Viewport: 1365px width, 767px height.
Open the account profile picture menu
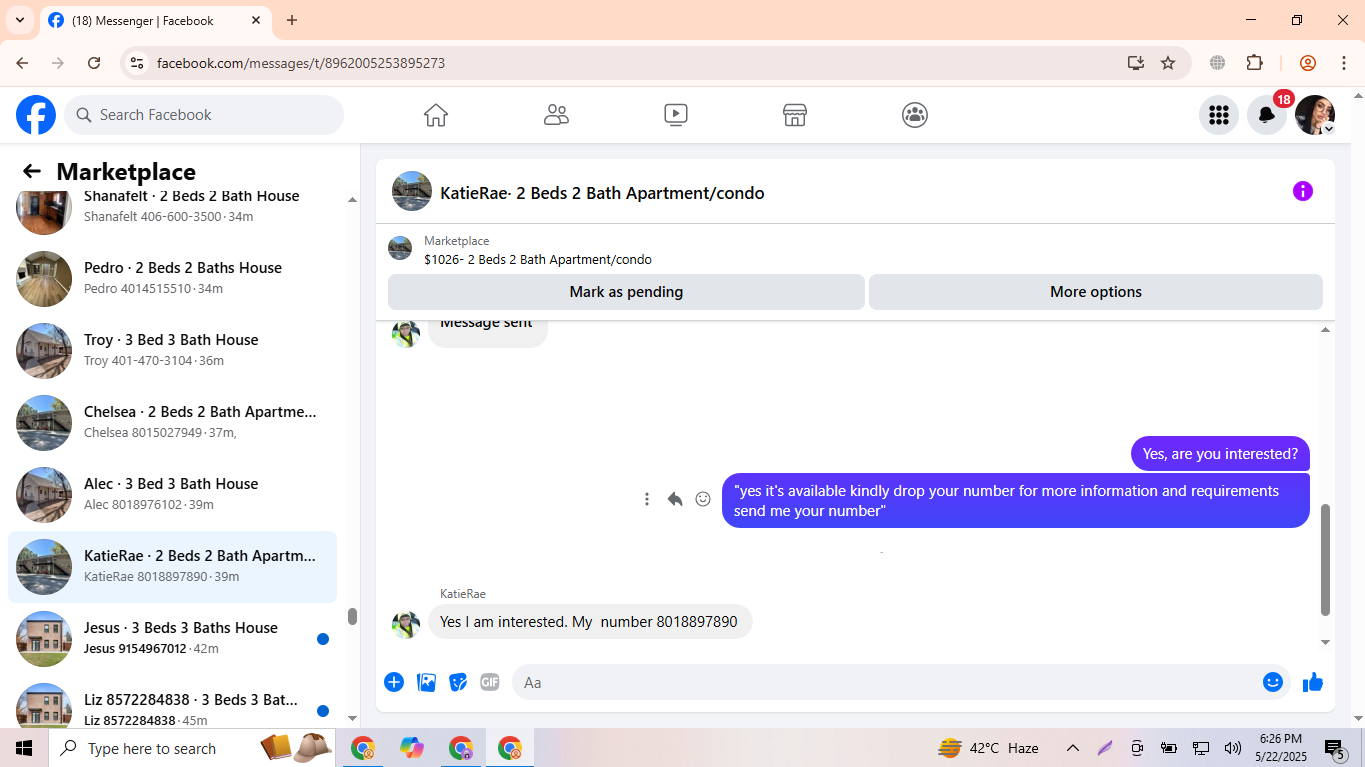click(x=1315, y=115)
